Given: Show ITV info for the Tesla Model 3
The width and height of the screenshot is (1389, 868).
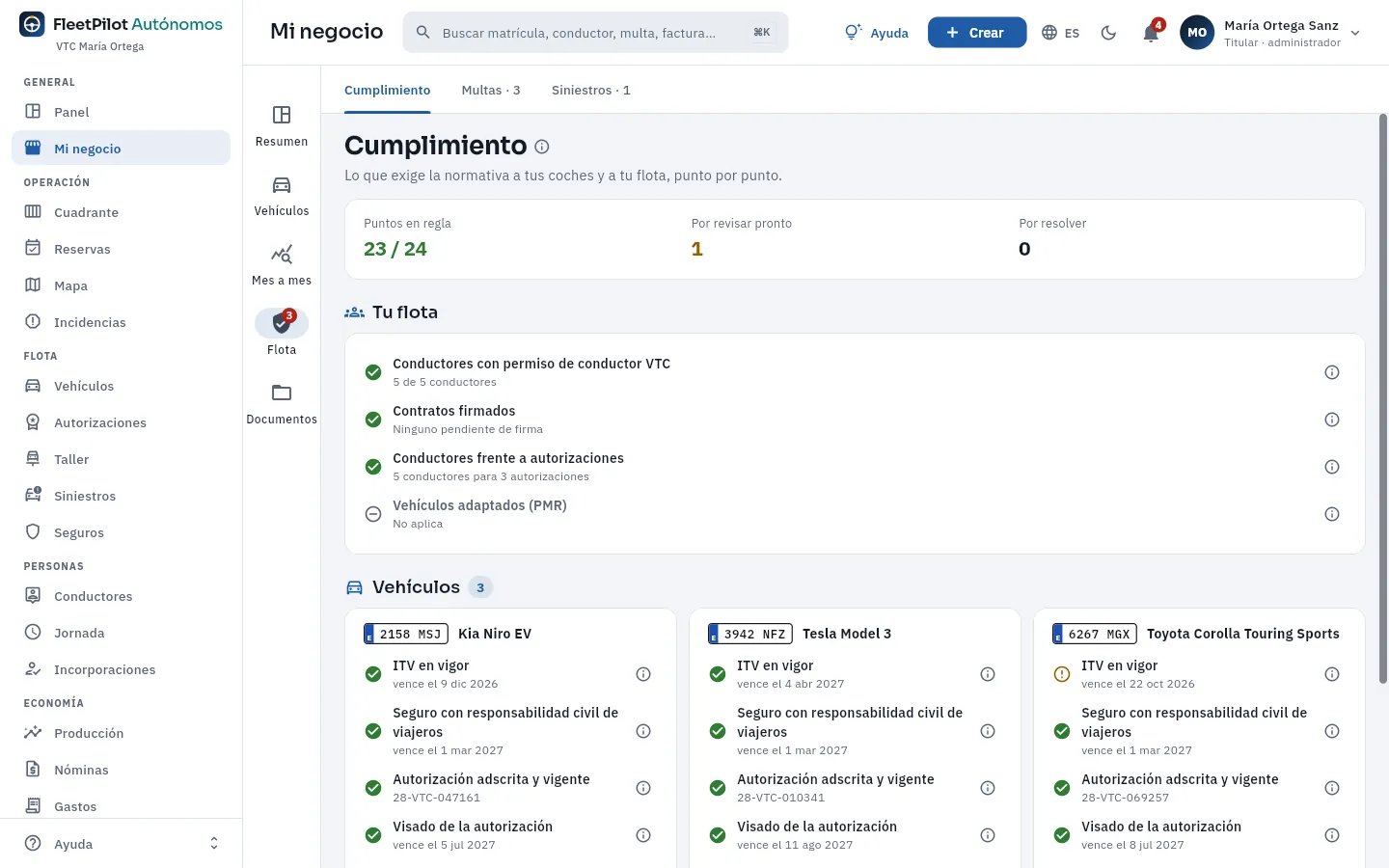Looking at the screenshot, I should coord(988,674).
